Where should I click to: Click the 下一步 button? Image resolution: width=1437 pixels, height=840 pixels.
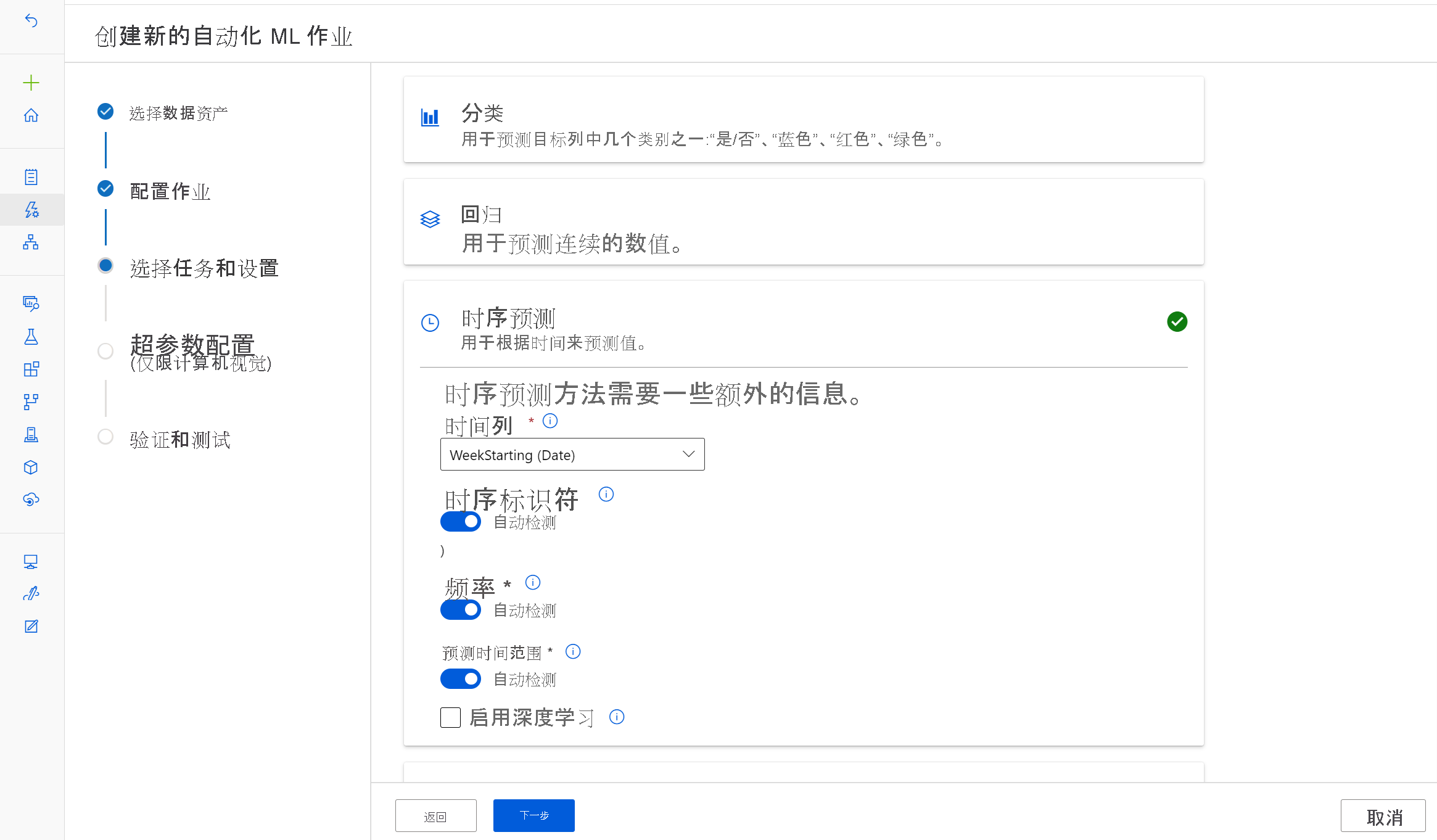tap(534, 815)
